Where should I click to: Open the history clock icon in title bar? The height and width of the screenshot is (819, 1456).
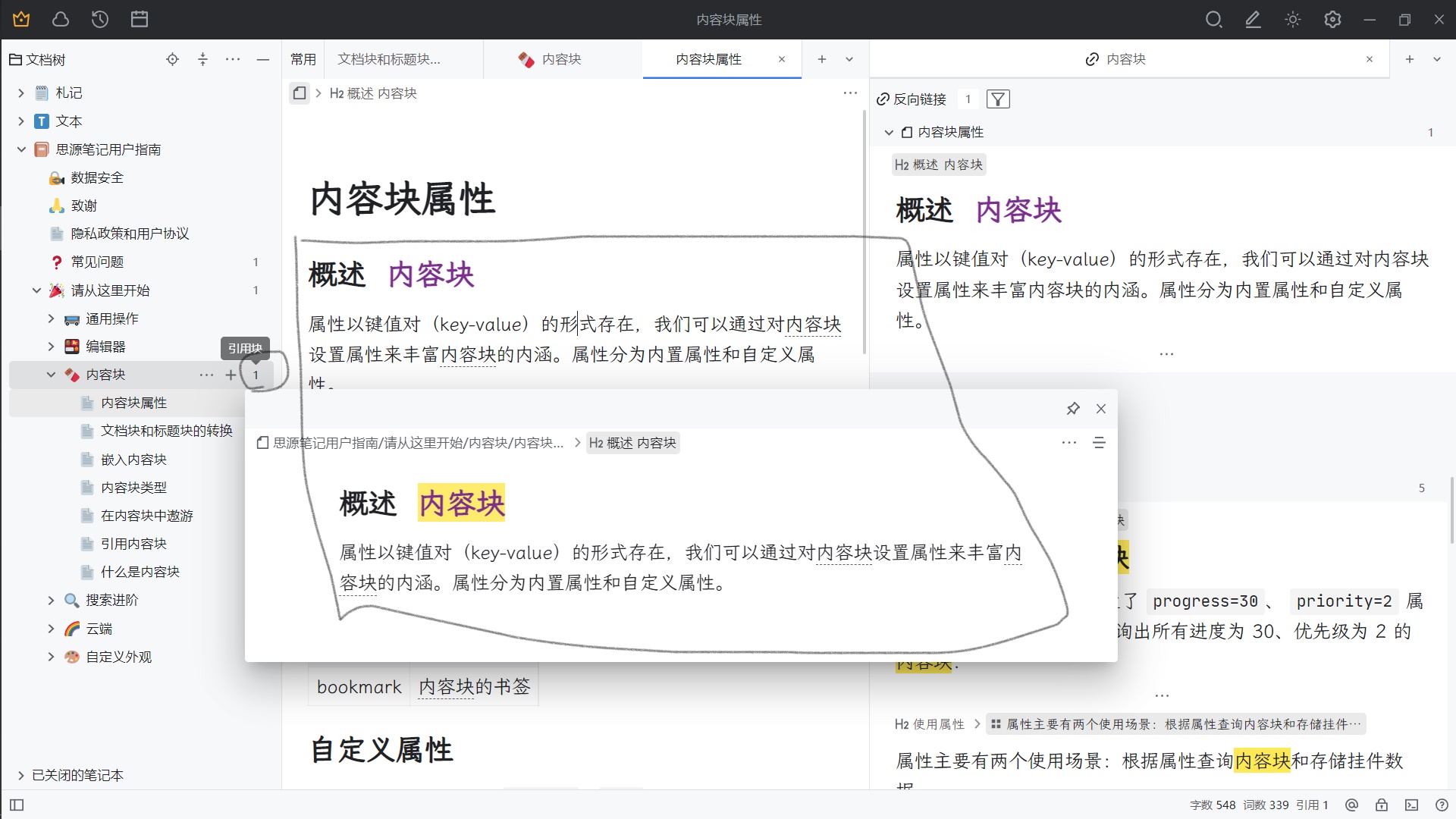100,20
